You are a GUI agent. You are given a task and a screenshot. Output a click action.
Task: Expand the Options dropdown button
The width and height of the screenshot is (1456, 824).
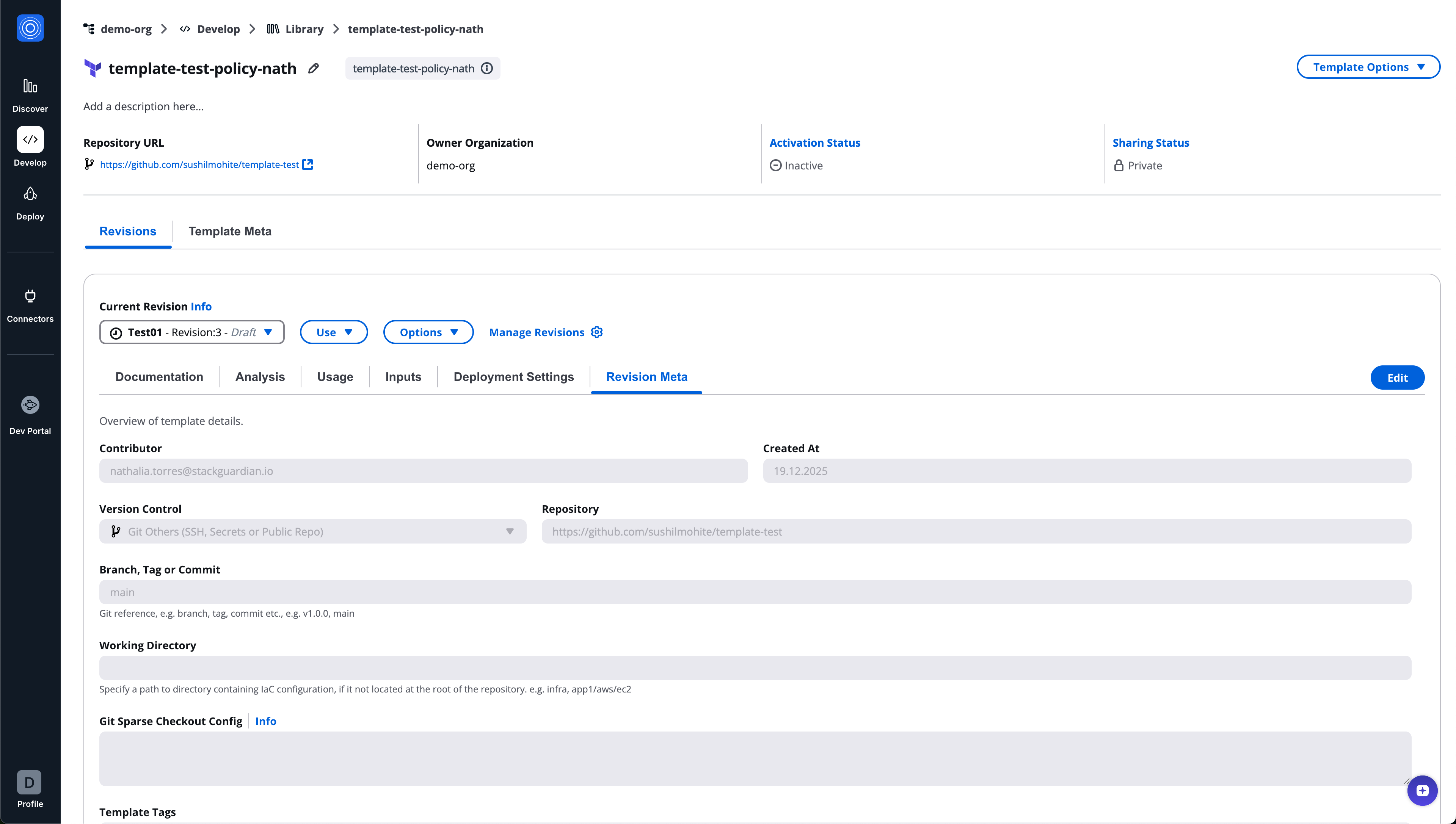pyautogui.click(x=428, y=332)
